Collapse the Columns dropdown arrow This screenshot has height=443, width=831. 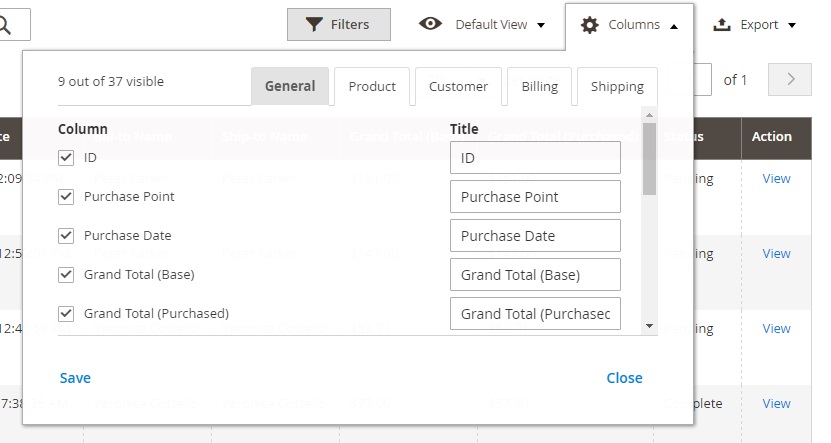pyautogui.click(x=674, y=26)
